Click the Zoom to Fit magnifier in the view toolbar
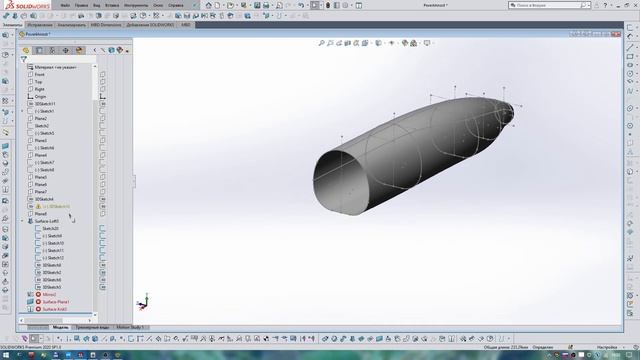This screenshot has width=640, height=360. click(x=321, y=43)
